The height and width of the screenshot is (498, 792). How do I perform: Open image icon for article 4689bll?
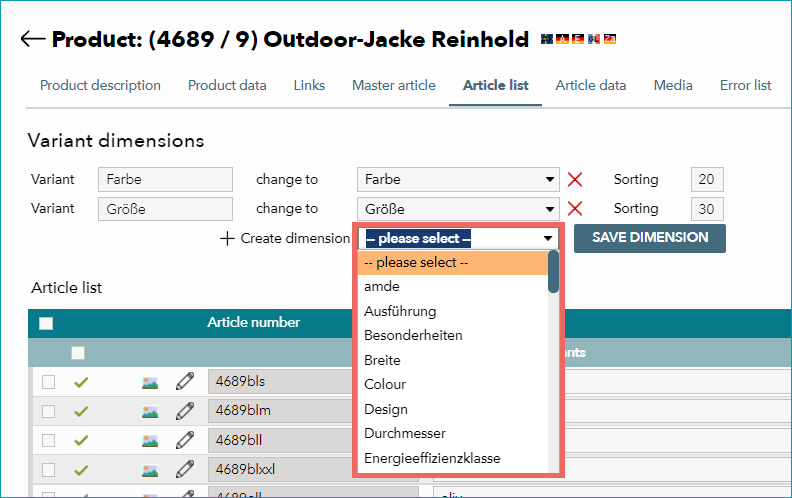150,441
